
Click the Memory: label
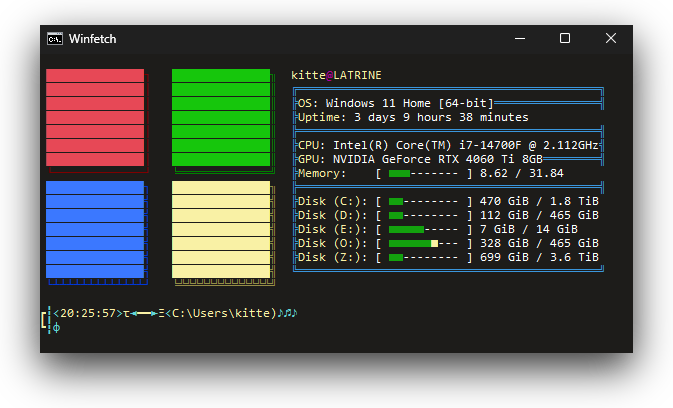tap(322, 173)
